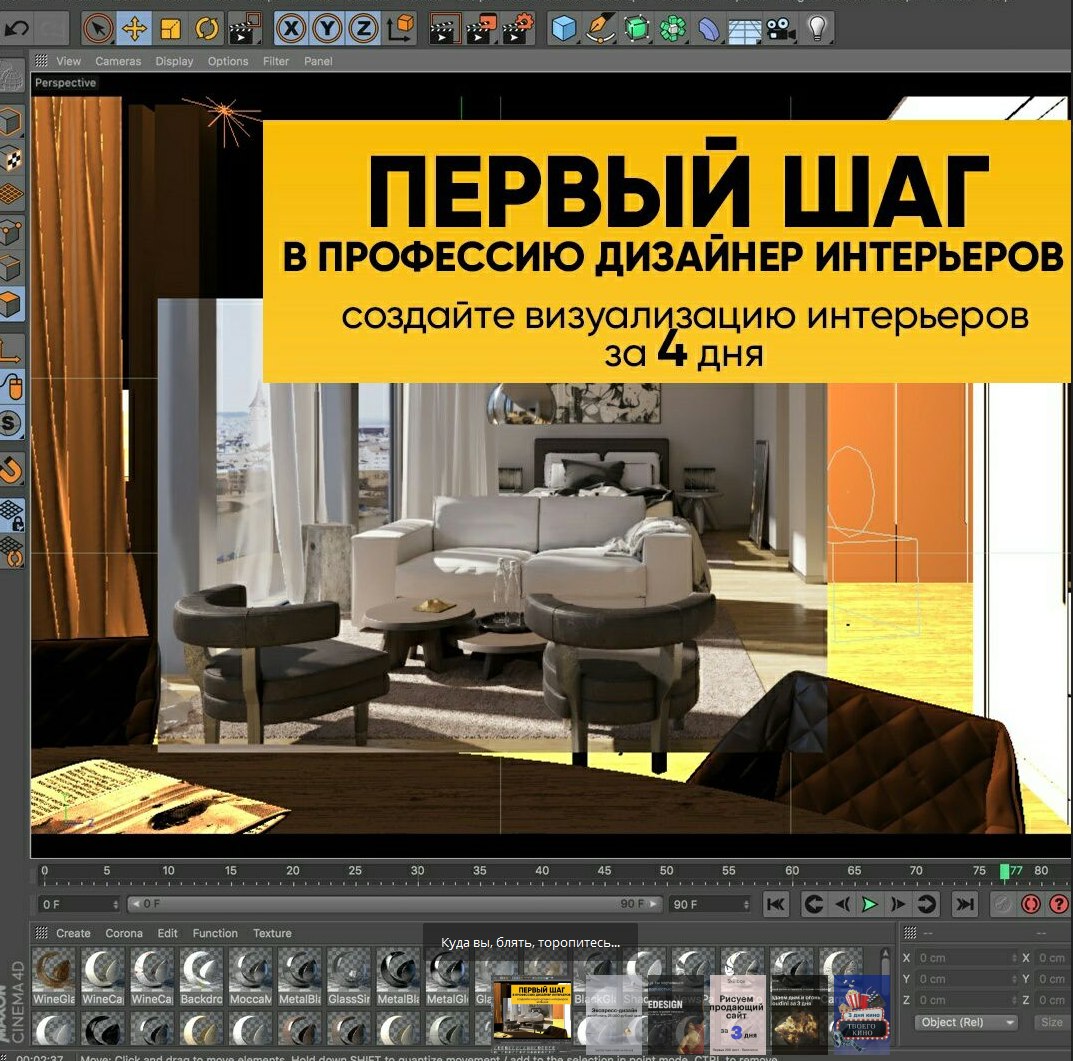Click play forward button
1073x1061 pixels.
point(870,904)
